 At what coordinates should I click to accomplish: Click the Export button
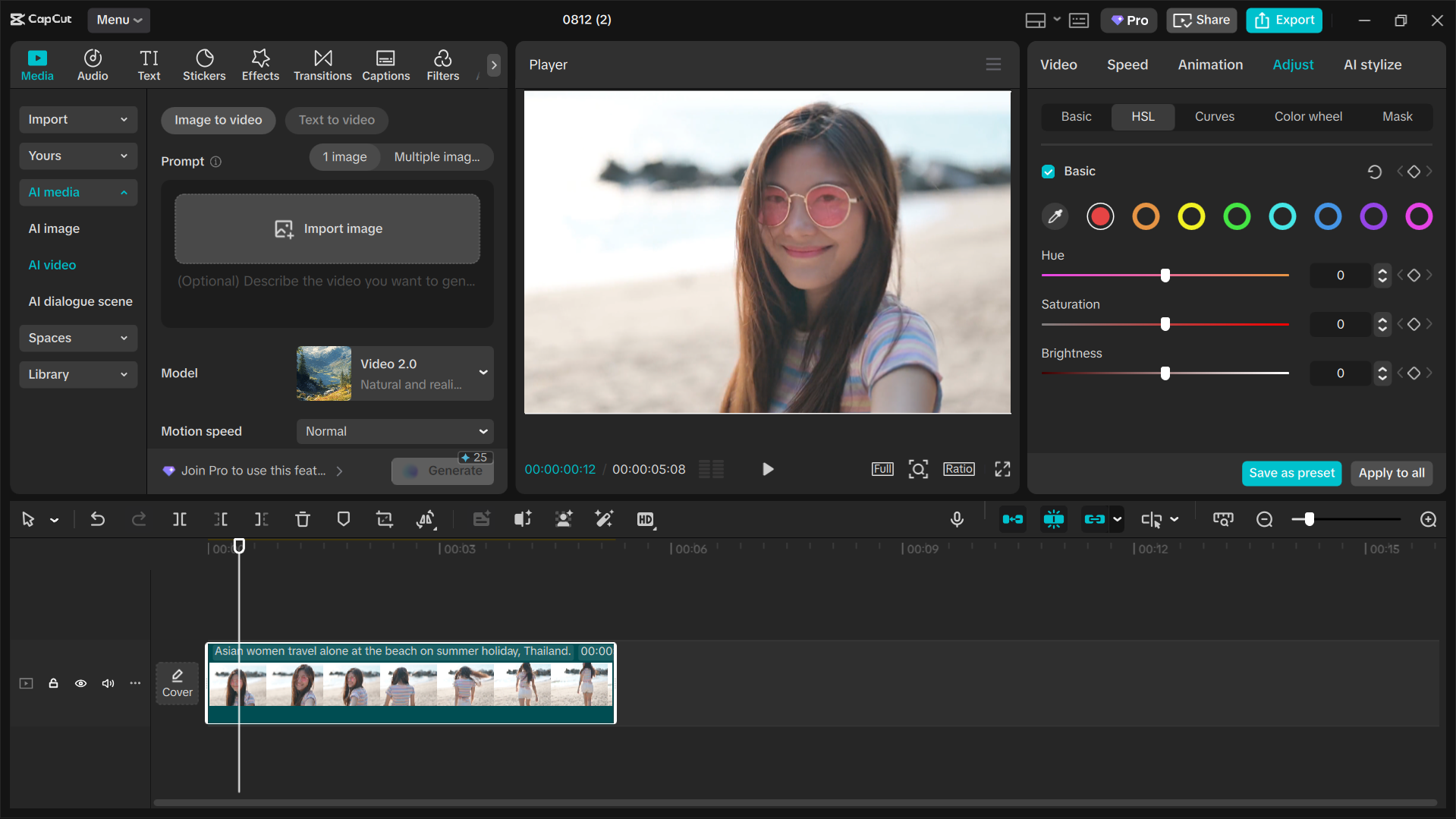coord(1284,20)
